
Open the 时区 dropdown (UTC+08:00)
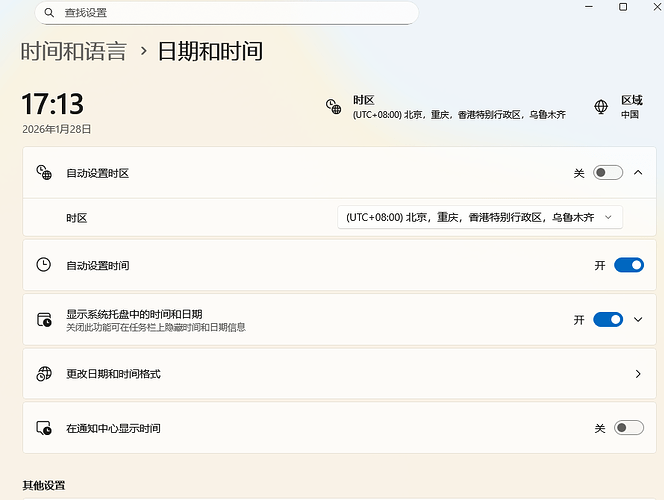pos(480,218)
